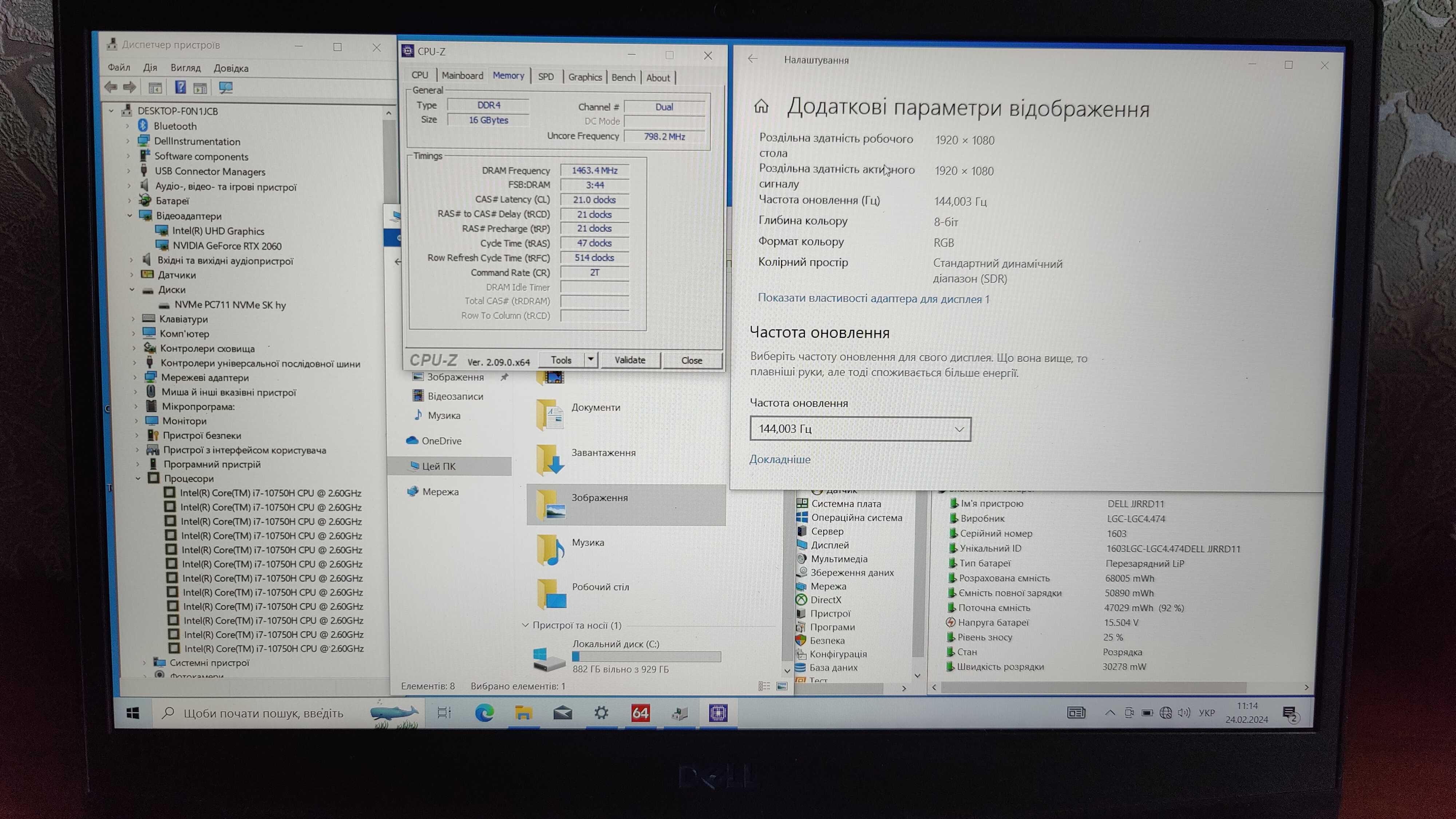Switch to SPD tab in CPU-Z
The height and width of the screenshot is (819, 1456).
coord(545,76)
